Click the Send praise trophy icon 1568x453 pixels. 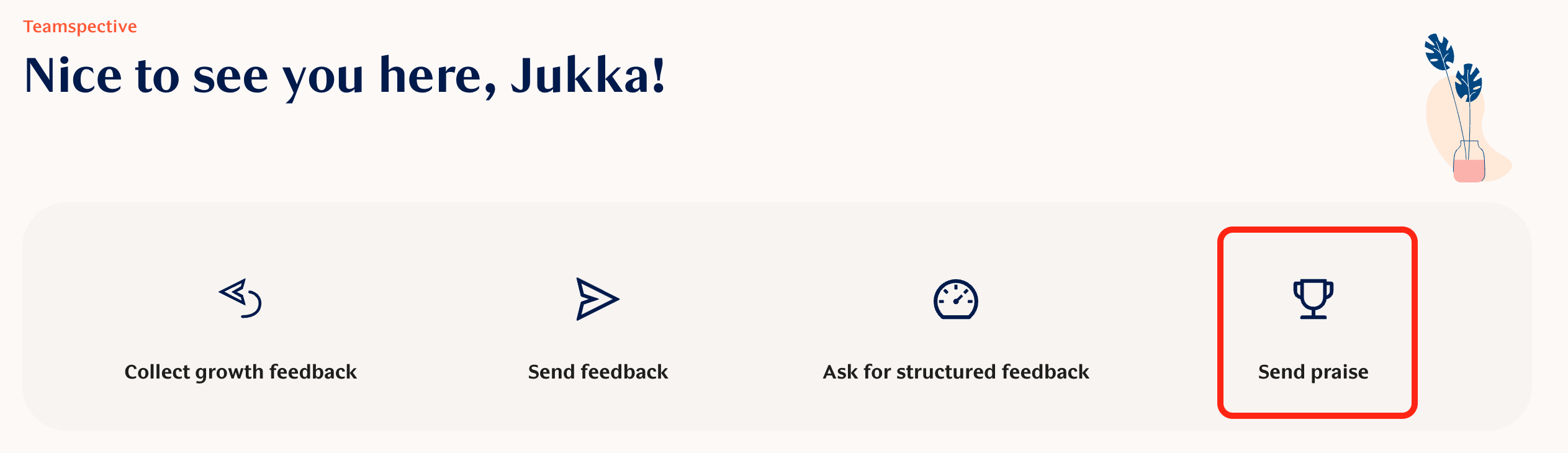1313,299
